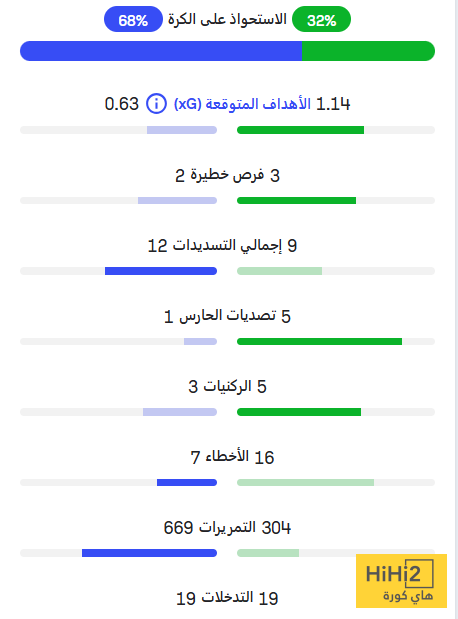Click the green section of possession bar
458x619 pixels.
[368, 51]
